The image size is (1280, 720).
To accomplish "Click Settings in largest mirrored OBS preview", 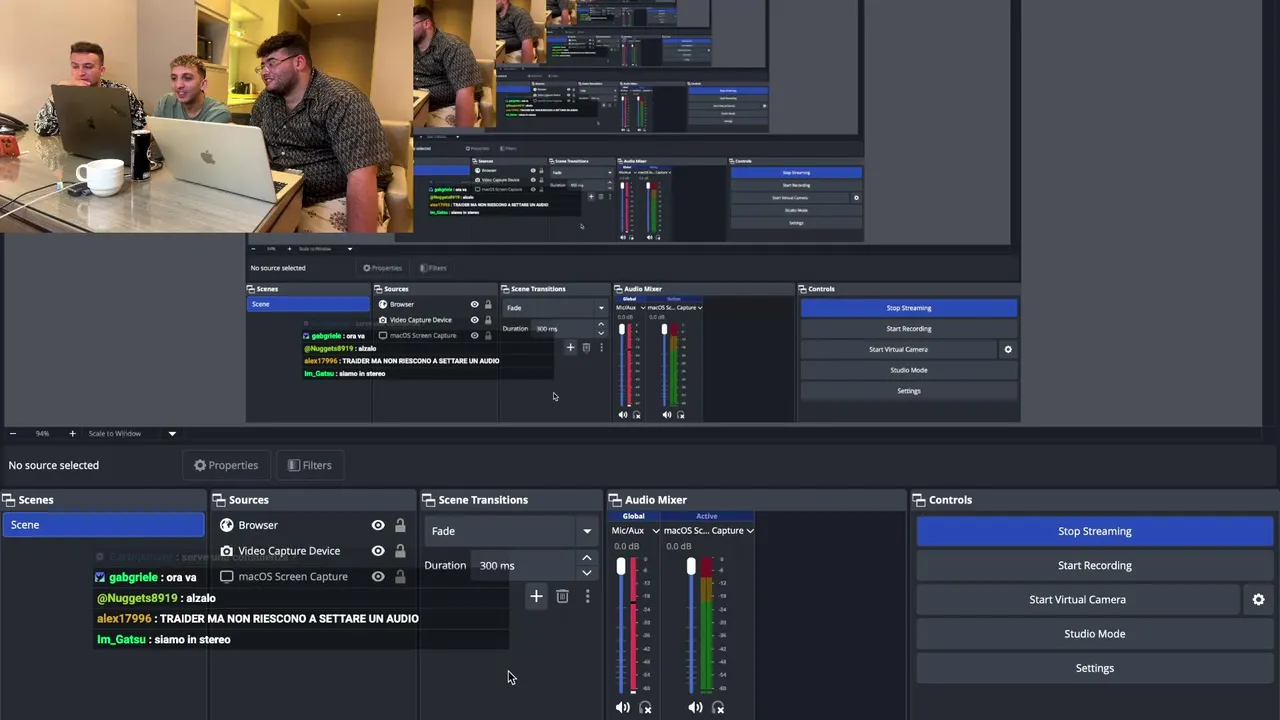I will point(908,391).
